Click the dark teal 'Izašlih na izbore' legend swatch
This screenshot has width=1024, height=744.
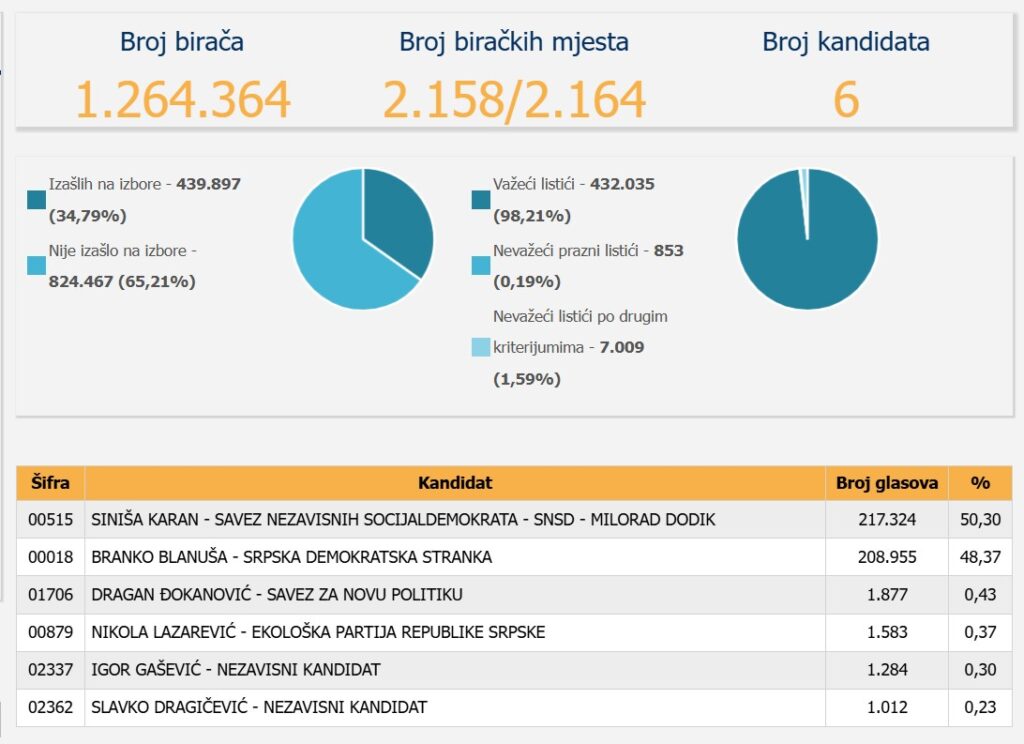[37, 200]
